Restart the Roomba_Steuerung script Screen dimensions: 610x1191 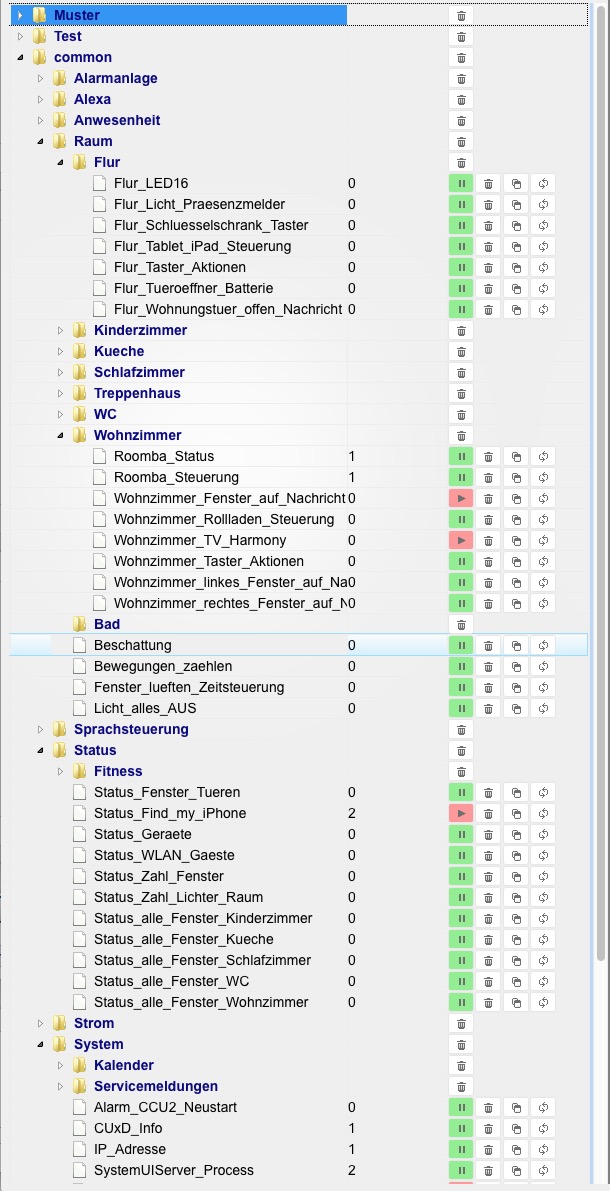tap(543, 477)
